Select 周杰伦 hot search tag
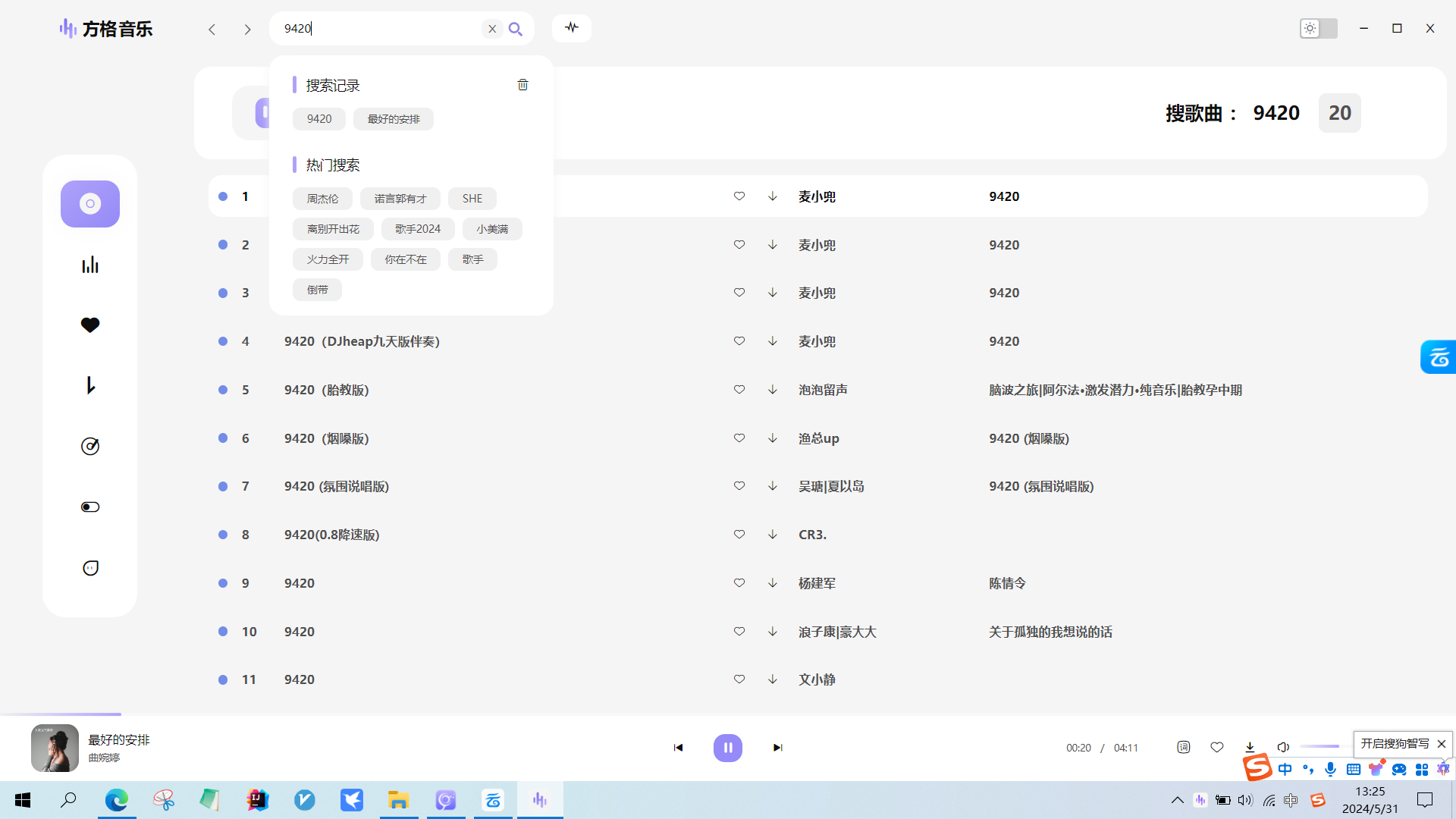The image size is (1456, 819). (322, 199)
